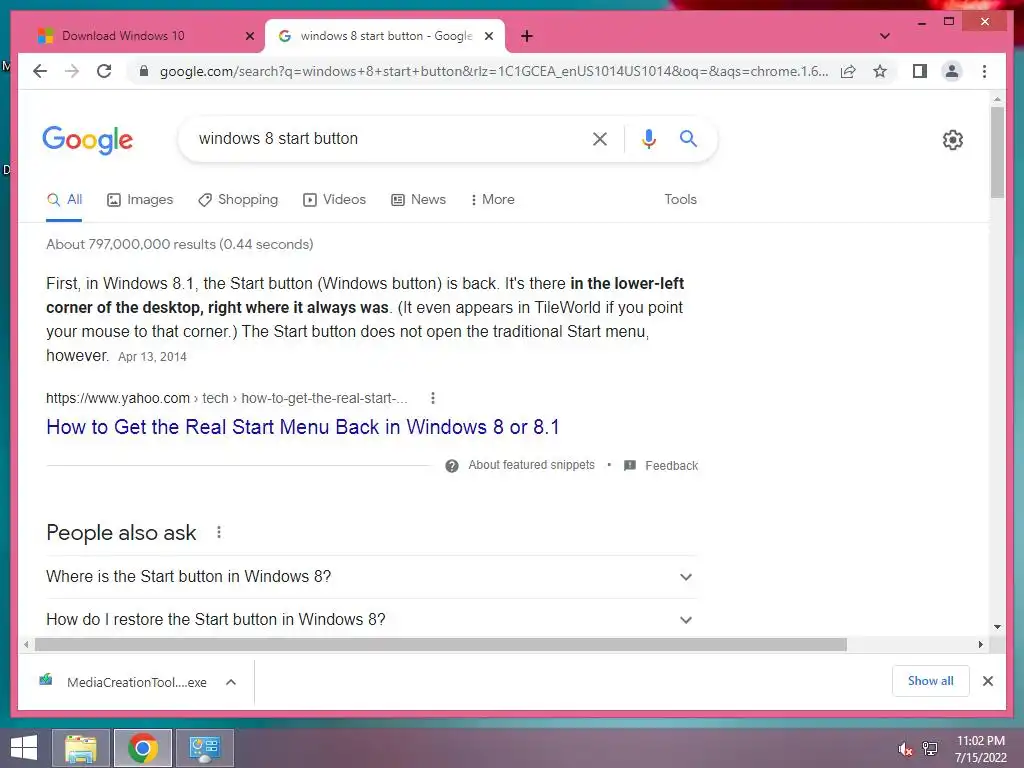
Task: Switch to Shopping results
Action: click(x=238, y=200)
